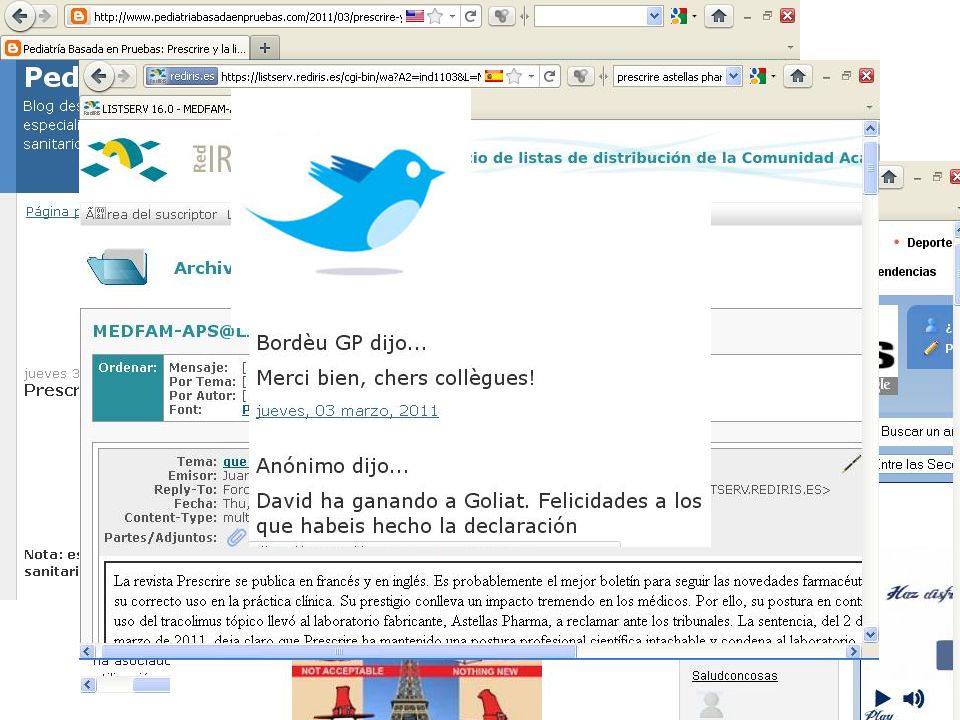Open the tab list arrow in the LISTSERV window
960x720 pixels.
pos(869,107)
